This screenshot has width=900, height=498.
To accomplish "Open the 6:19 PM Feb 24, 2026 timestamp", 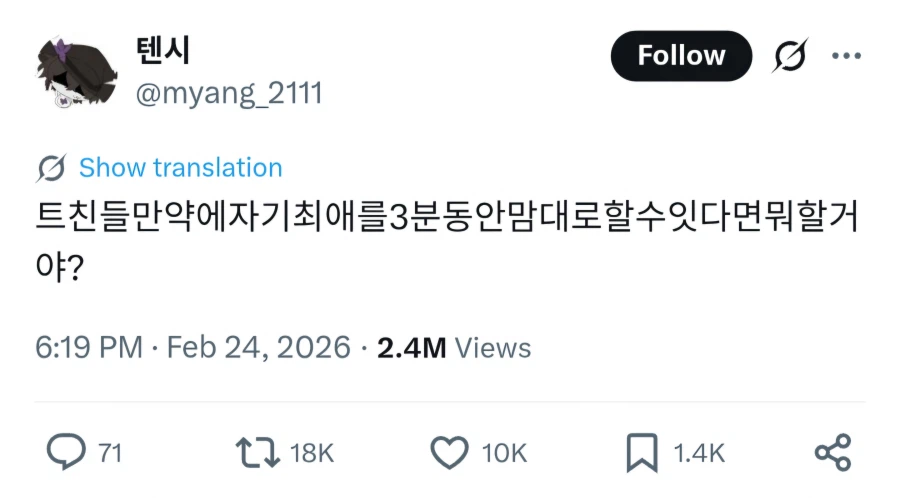I will 193,347.
